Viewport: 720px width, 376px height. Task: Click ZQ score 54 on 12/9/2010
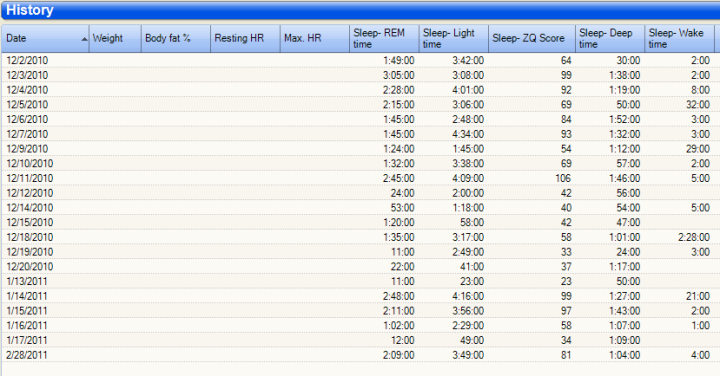click(x=566, y=149)
